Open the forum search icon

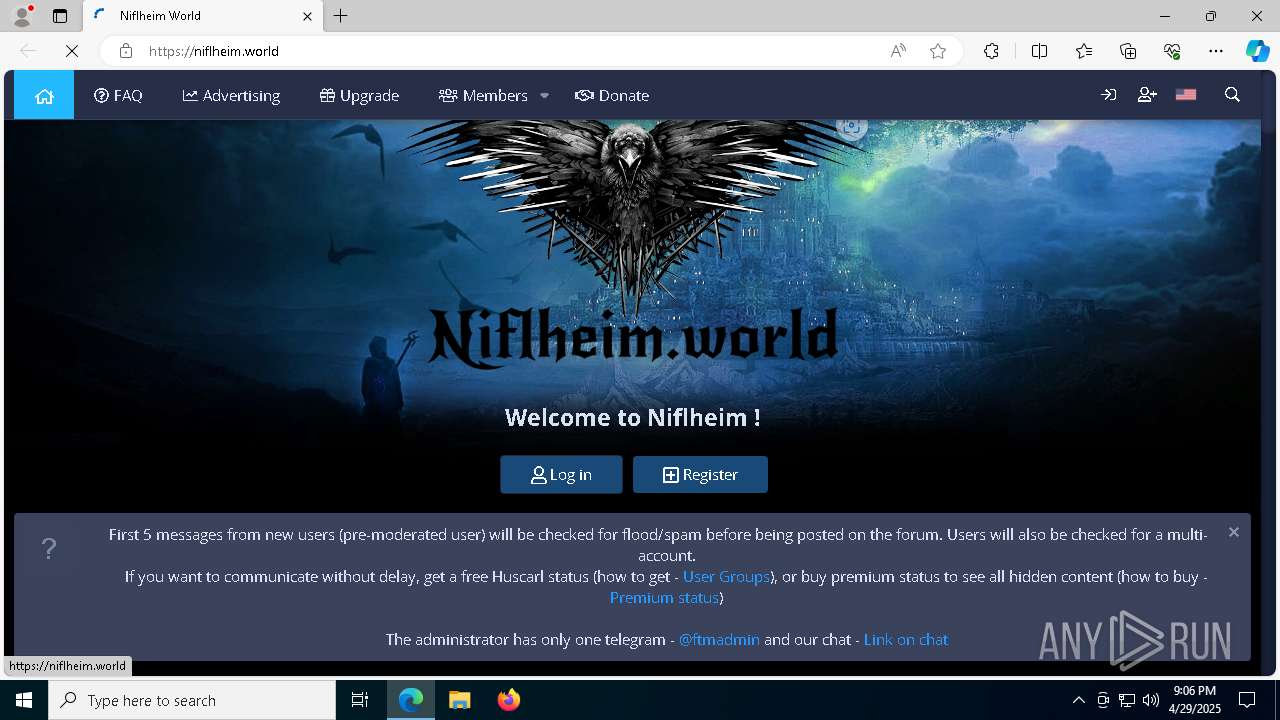(1232, 95)
